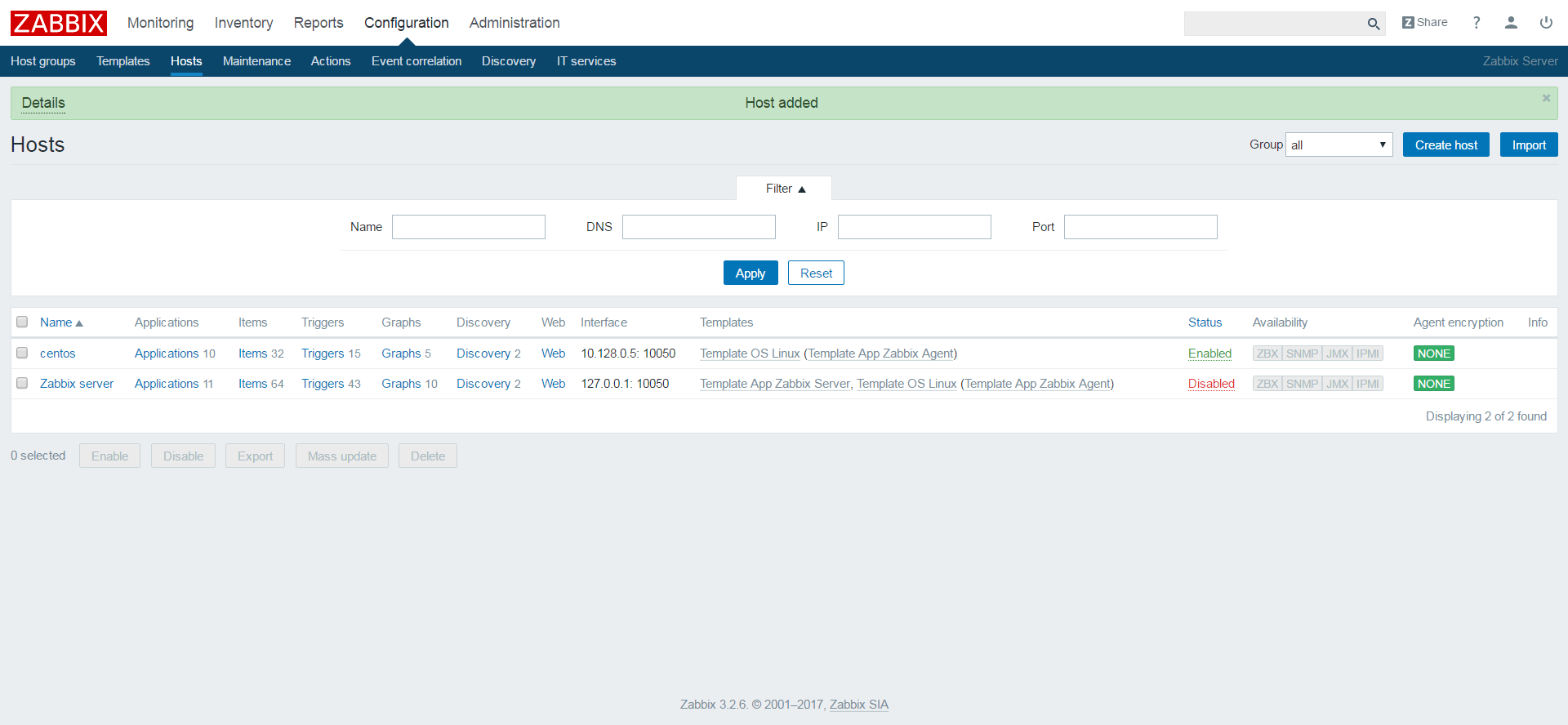Image resolution: width=1568 pixels, height=725 pixels.
Task: Expand Details of the message
Action: click(x=43, y=103)
